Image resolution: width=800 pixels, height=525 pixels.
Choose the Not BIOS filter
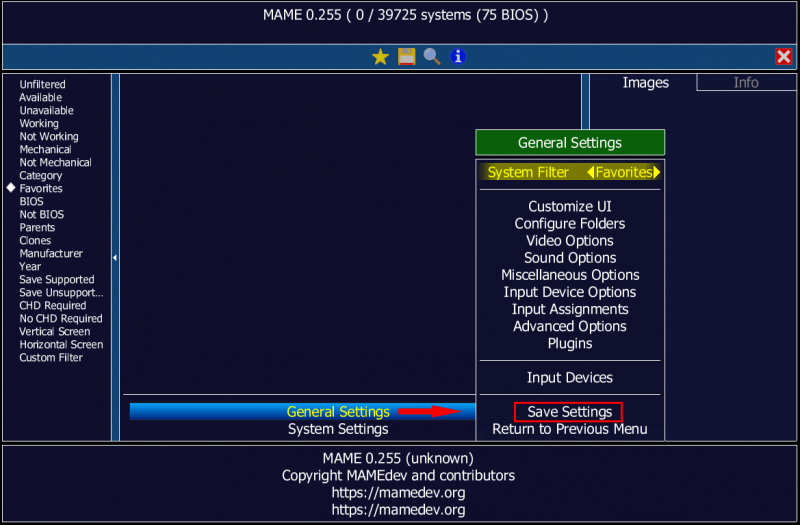pos(42,214)
